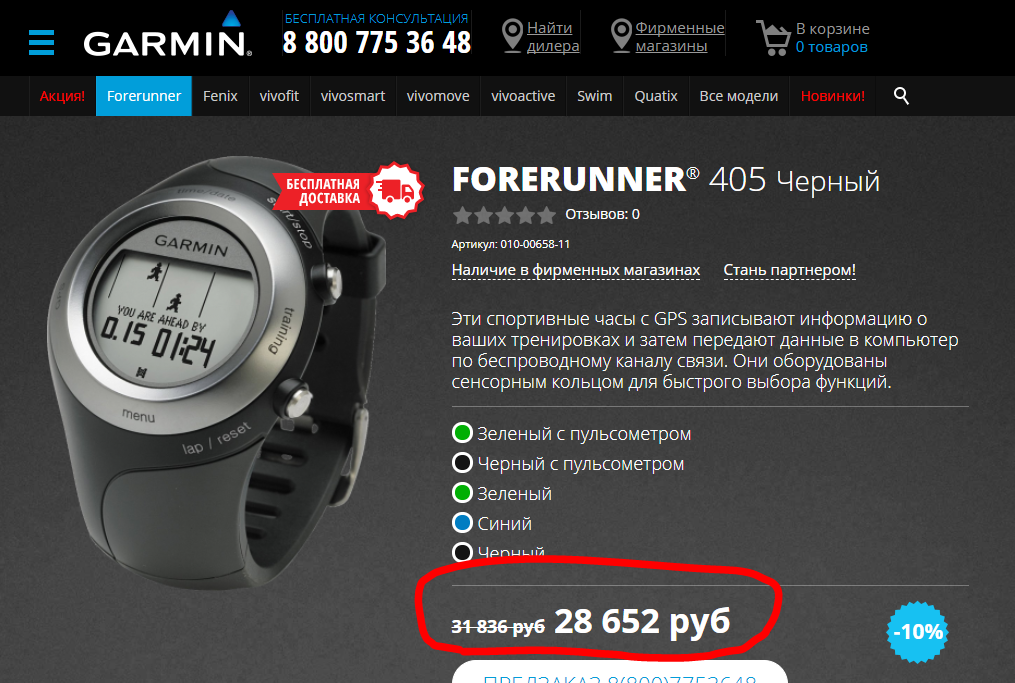Rate the product using the stars
The width and height of the screenshot is (1015, 683).
(504, 215)
